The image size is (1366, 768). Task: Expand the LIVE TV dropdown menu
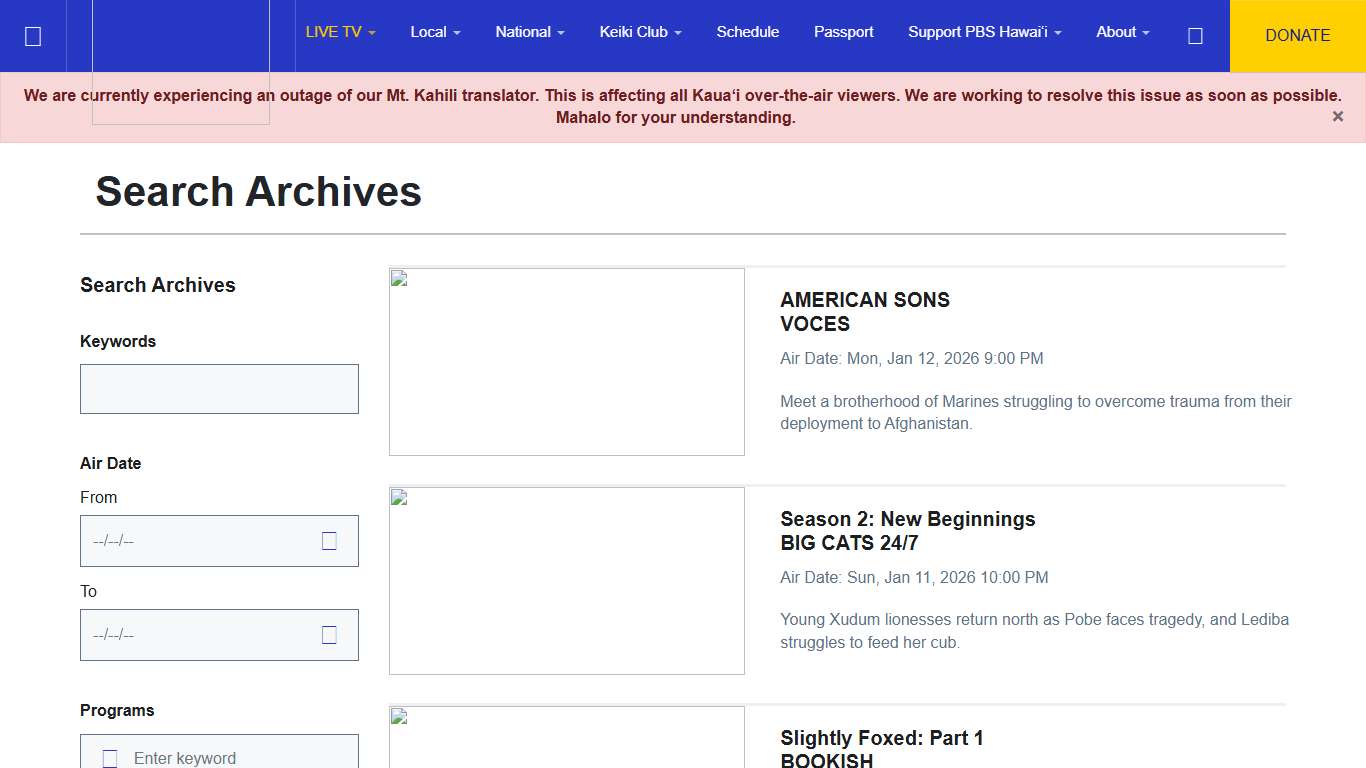[x=340, y=32]
